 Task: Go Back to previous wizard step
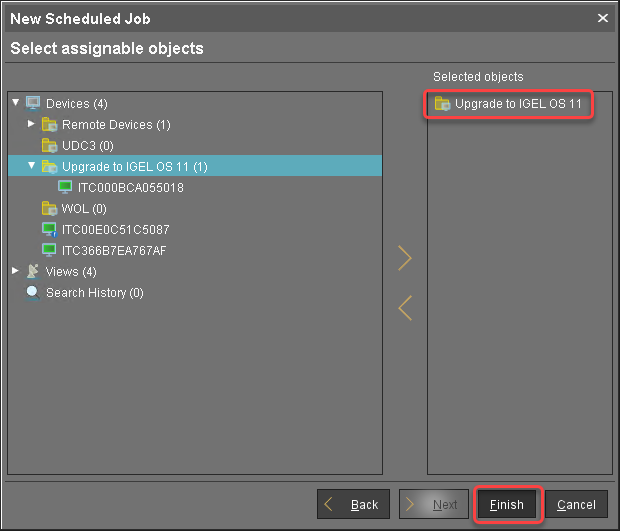pyautogui.click(x=353, y=505)
